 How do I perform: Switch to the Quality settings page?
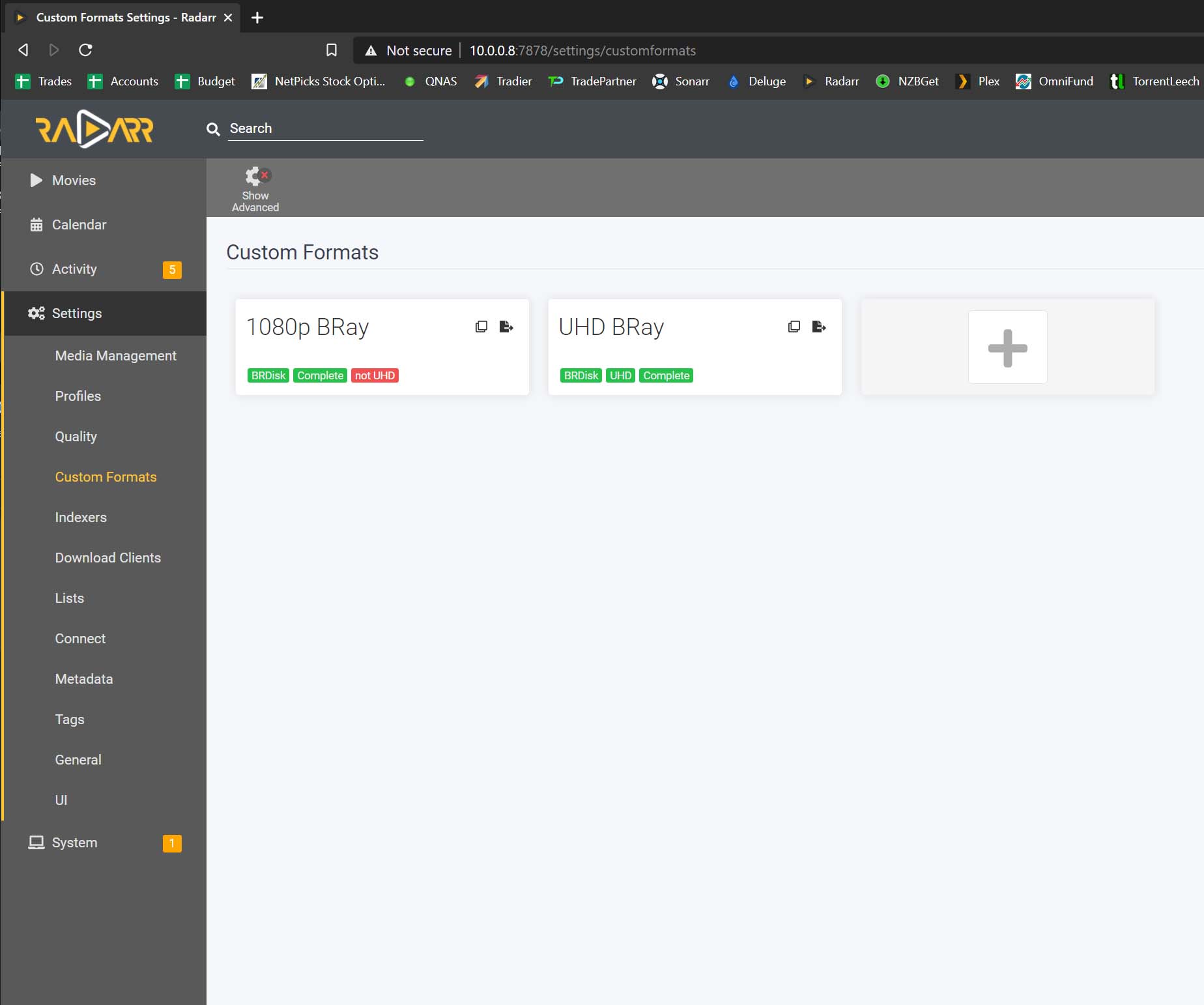76,436
